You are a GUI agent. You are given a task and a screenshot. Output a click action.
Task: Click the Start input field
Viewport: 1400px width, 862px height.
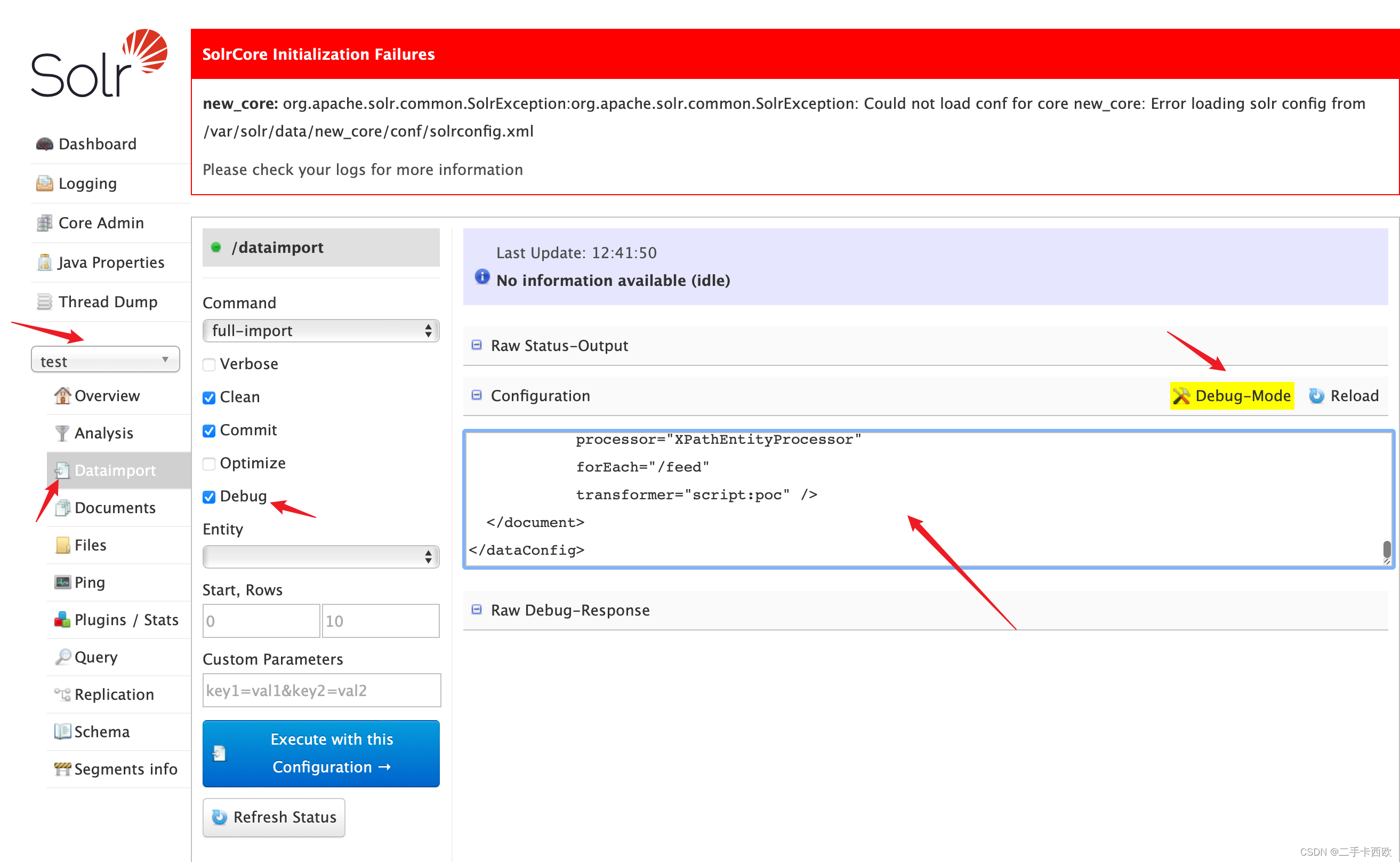coord(261,621)
